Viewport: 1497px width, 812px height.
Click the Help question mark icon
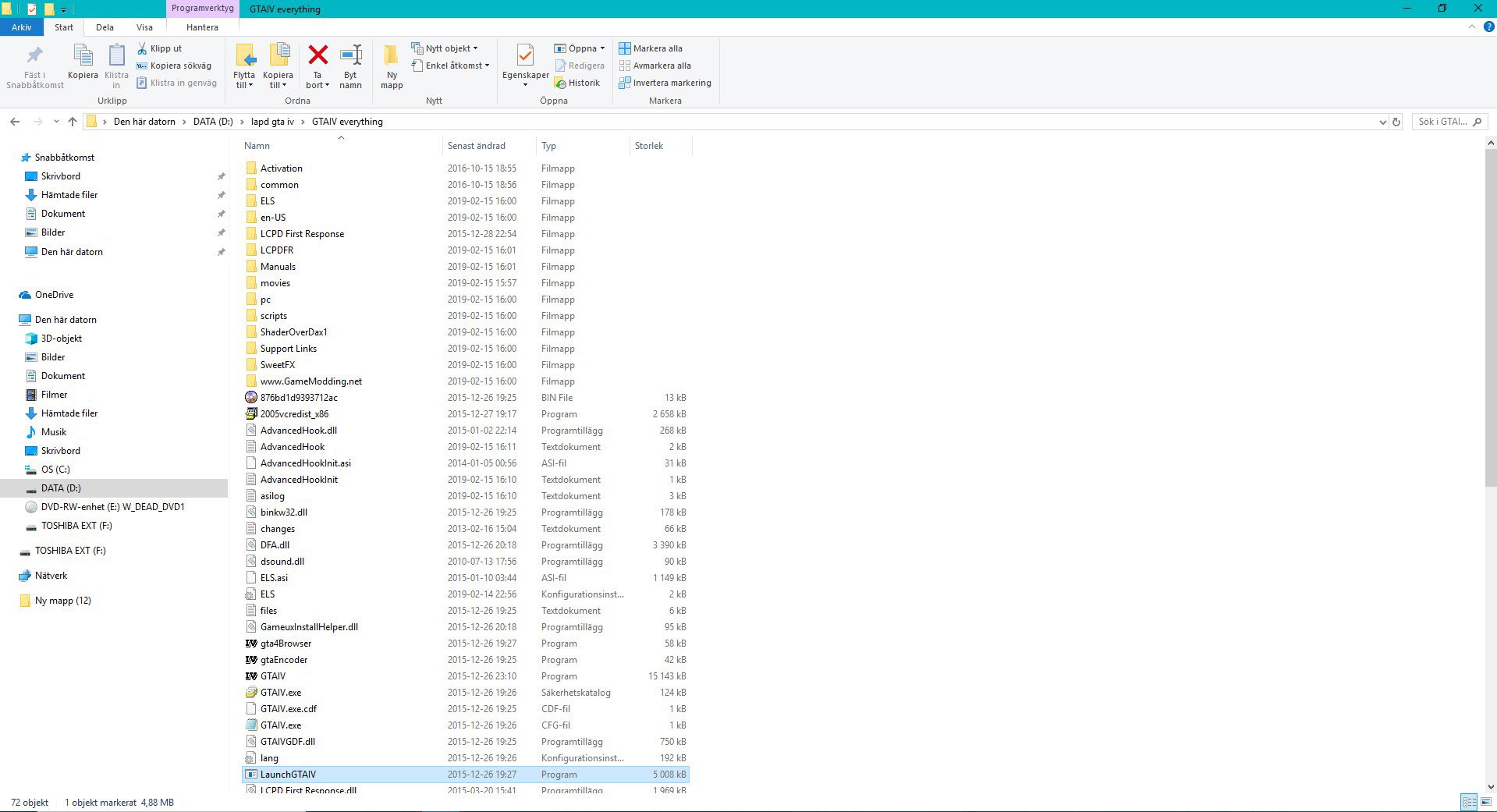pos(1488,27)
